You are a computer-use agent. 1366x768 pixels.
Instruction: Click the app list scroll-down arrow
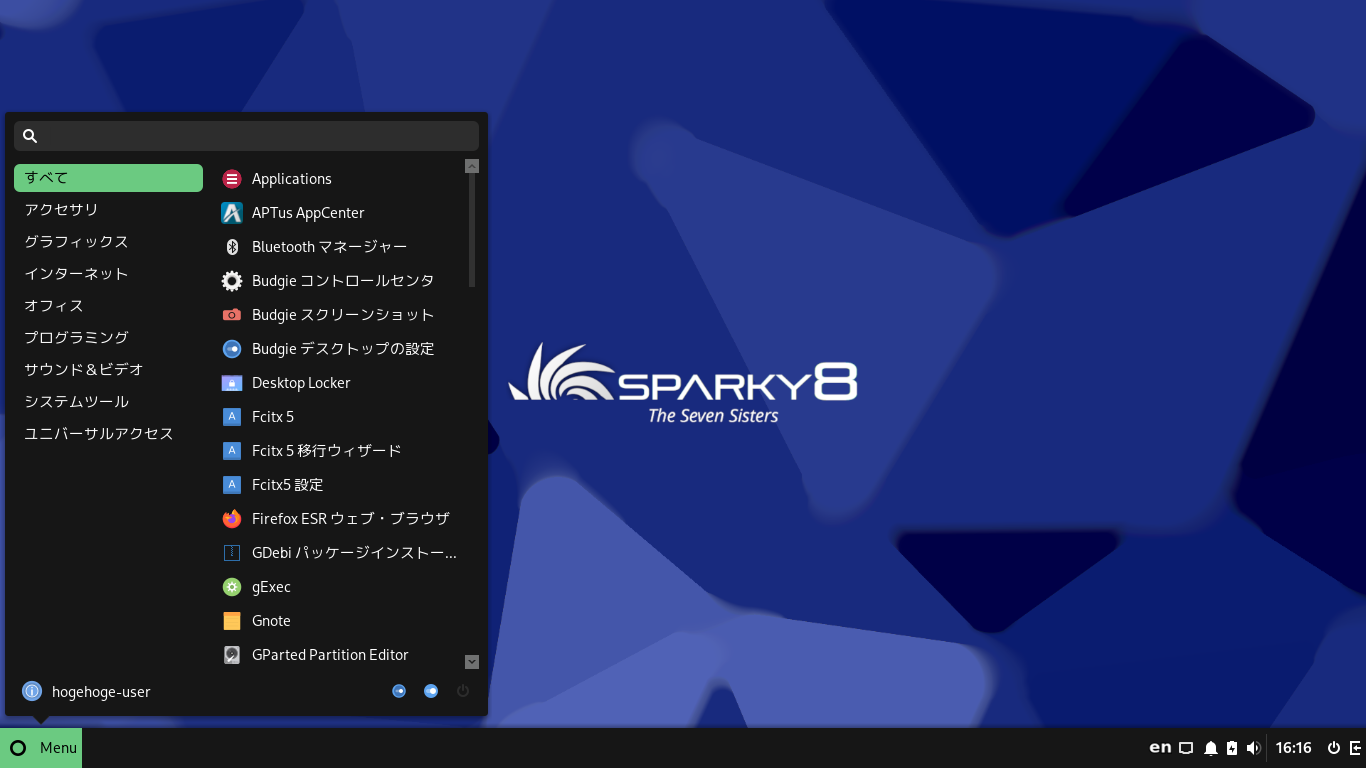coord(472,662)
